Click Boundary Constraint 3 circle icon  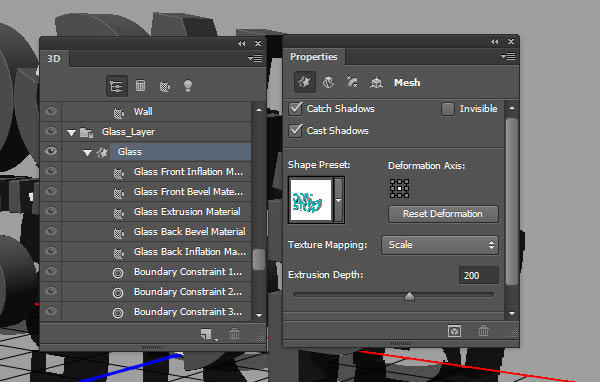click(x=118, y=312)
